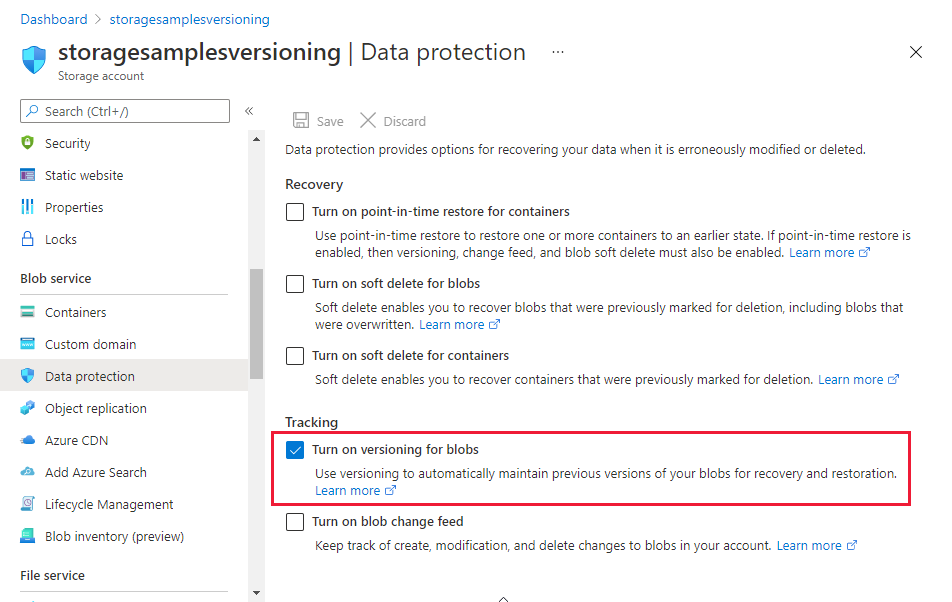952x602 pixels.
Task: Click the Azure CDN cloud icon
Action: pos(27,440)
